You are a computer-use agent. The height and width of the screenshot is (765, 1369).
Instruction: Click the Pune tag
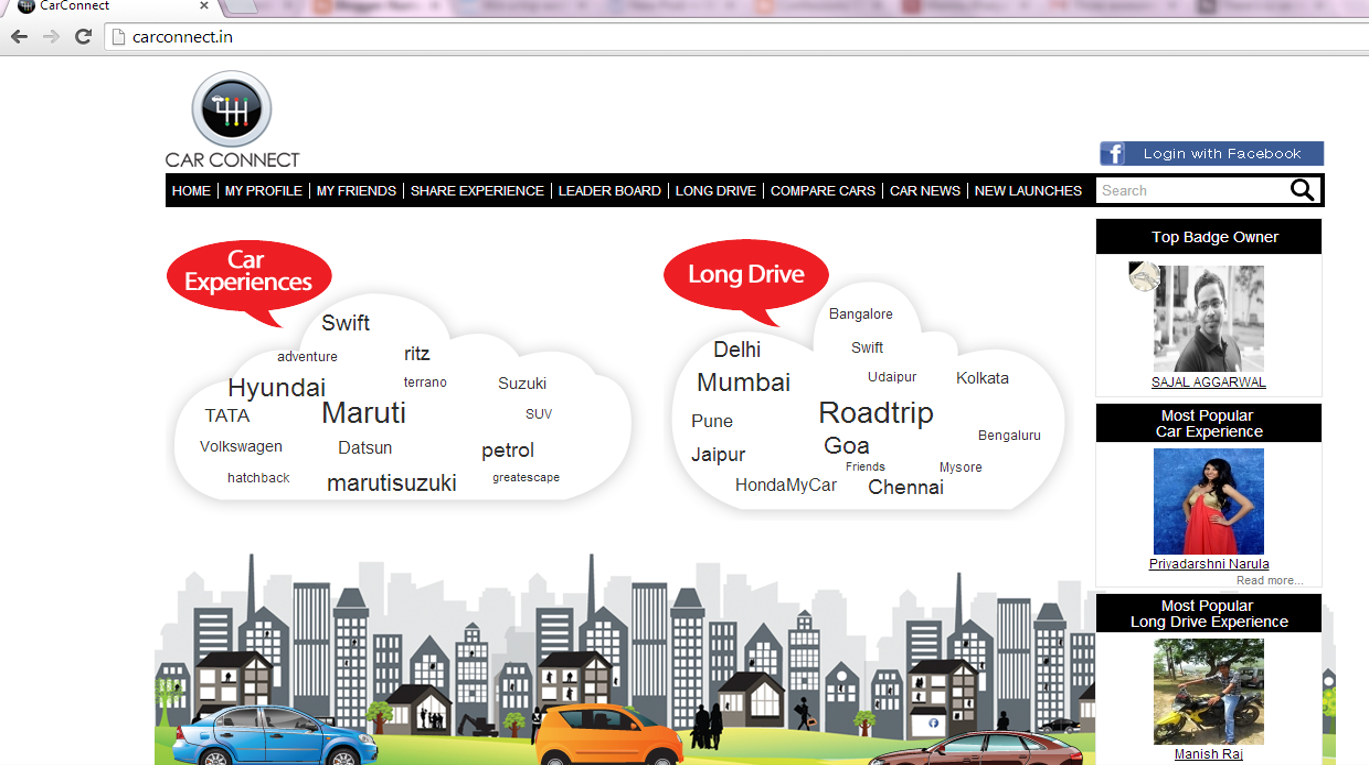click(x=712, y=421)
